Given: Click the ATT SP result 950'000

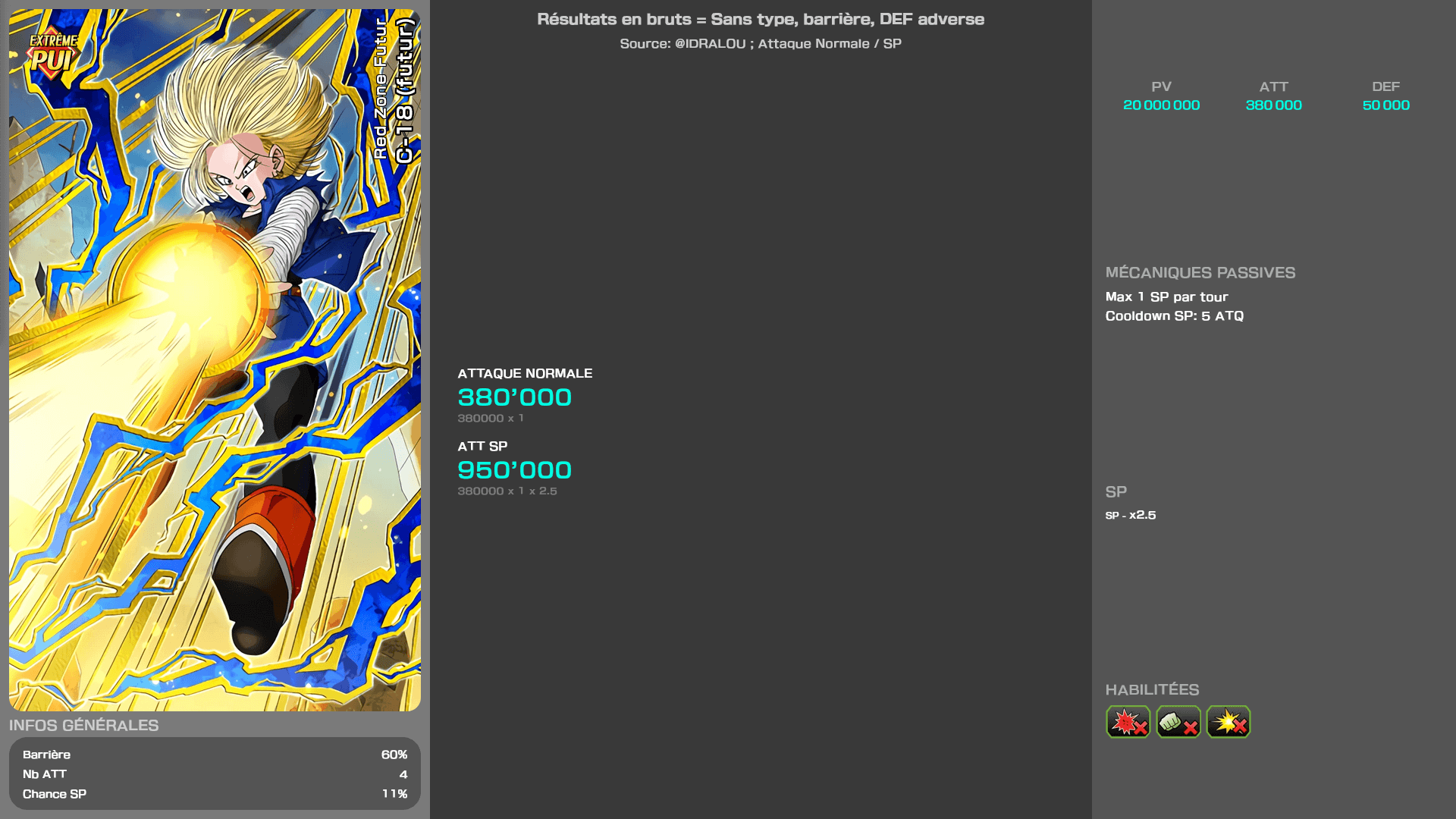Looking at the screenshot, I should pos(514,470).
